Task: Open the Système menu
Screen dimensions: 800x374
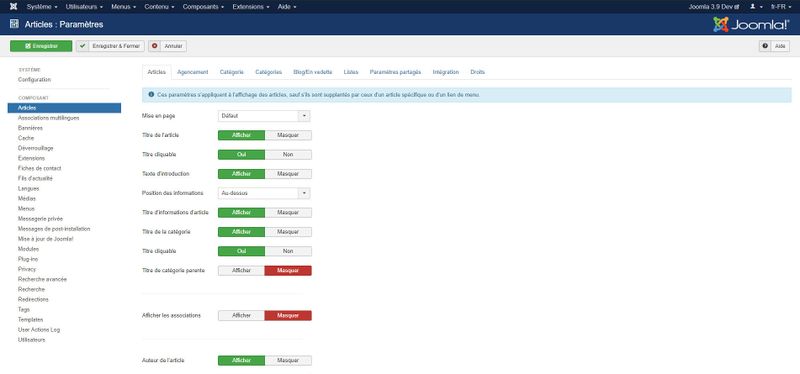Action: [x=42, y=7]
